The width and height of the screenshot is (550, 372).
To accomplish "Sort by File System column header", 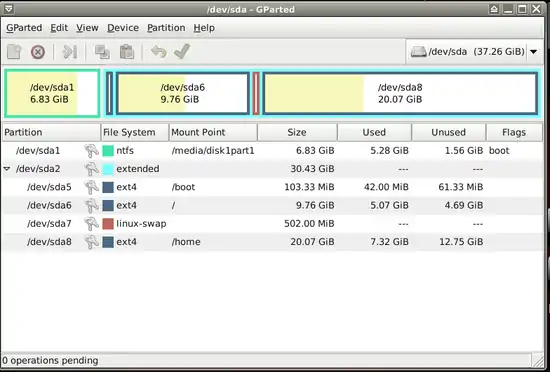I will point(135,133).
